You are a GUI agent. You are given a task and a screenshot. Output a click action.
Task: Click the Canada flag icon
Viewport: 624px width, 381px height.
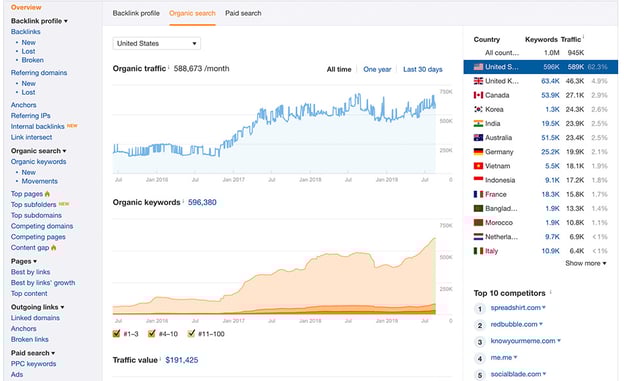[x=478, y=95]
